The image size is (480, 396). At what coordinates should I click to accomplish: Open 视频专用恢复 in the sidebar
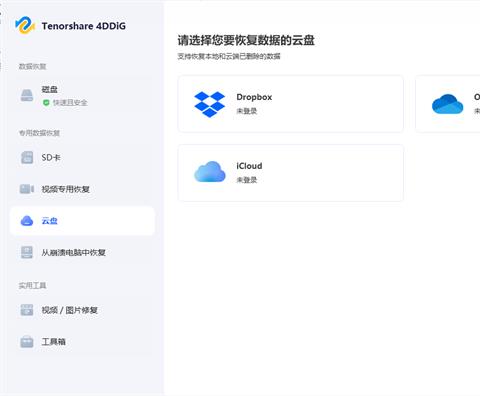click(x=82, y=189)
